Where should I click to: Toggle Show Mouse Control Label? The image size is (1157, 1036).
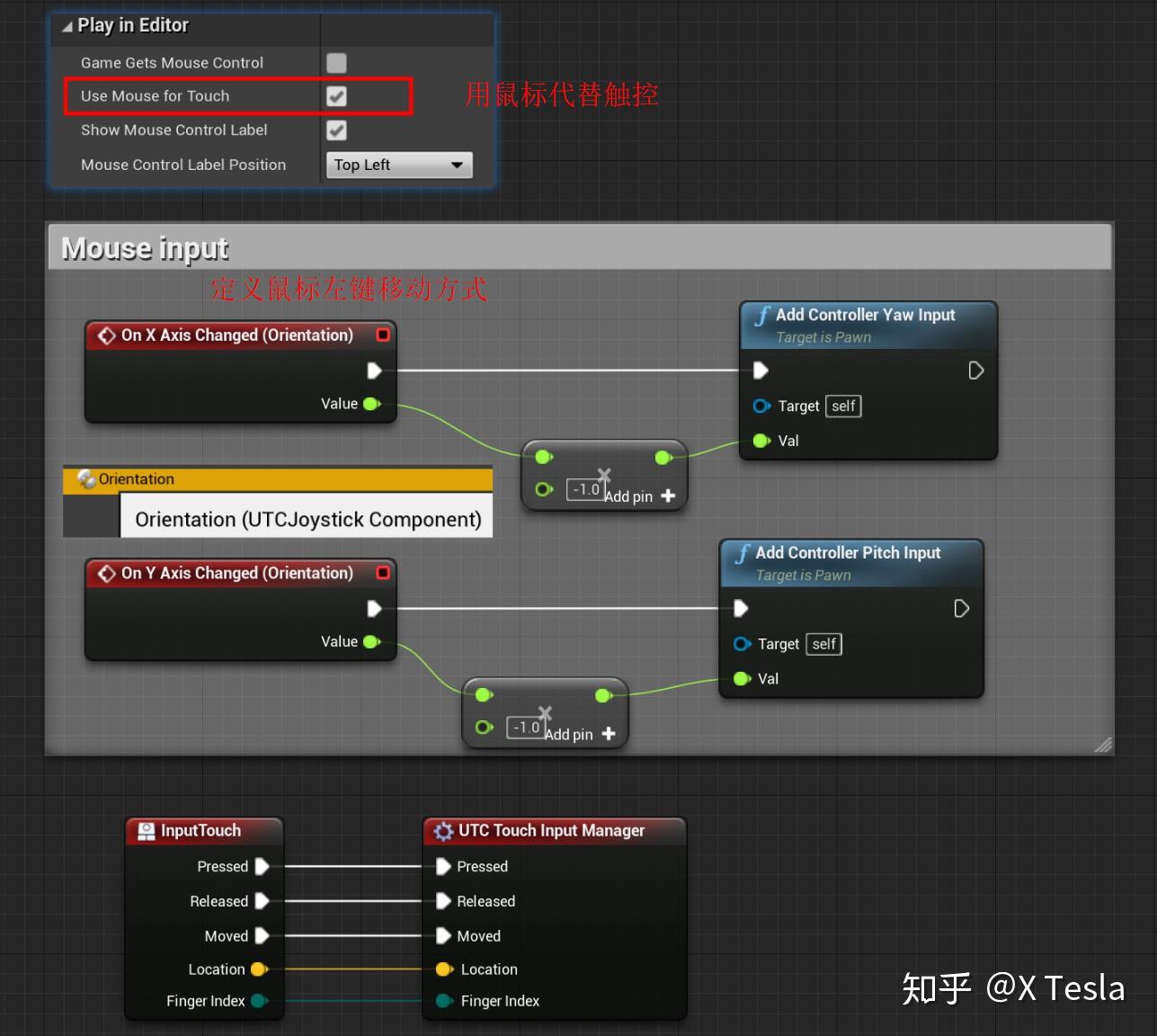tap(335, 130)
